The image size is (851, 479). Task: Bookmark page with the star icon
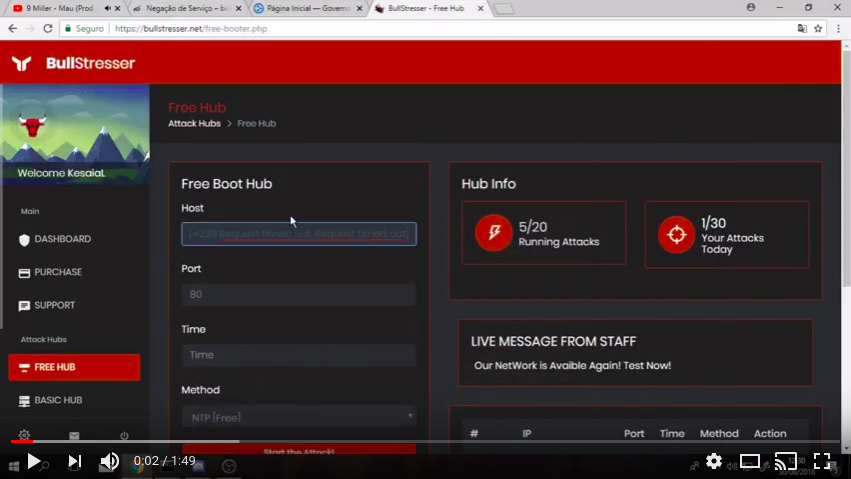(818, 28)
